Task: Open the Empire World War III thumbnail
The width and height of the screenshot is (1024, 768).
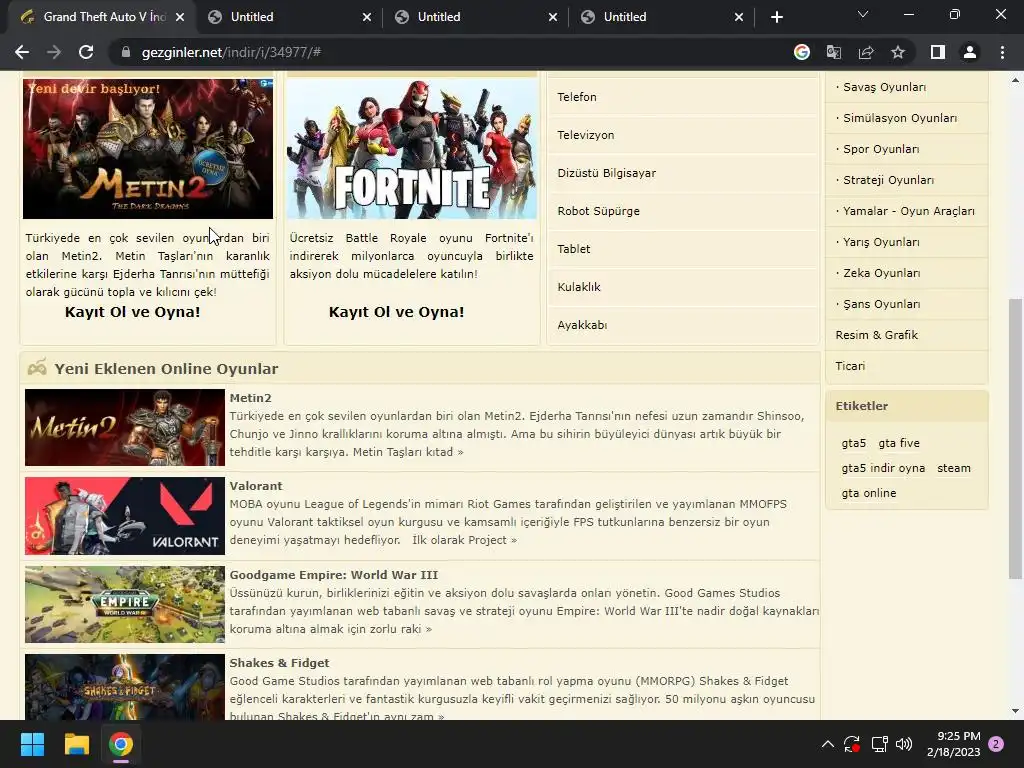Action: (x=125, y=605)
